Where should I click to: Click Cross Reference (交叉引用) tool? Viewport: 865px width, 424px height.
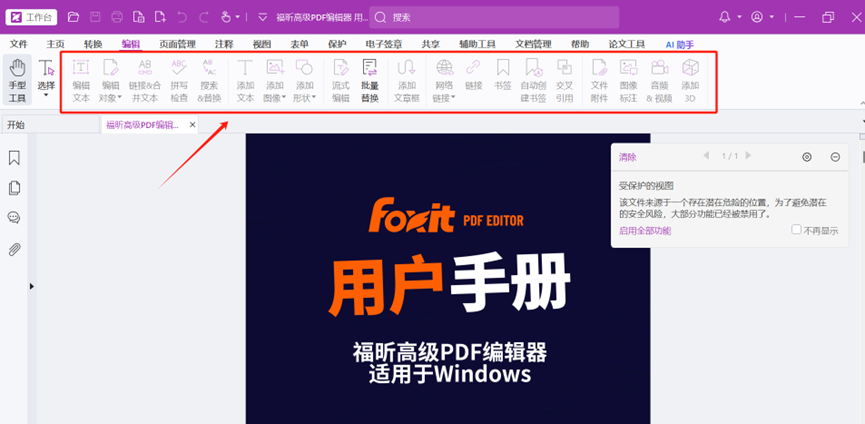[x=564, y=81]
